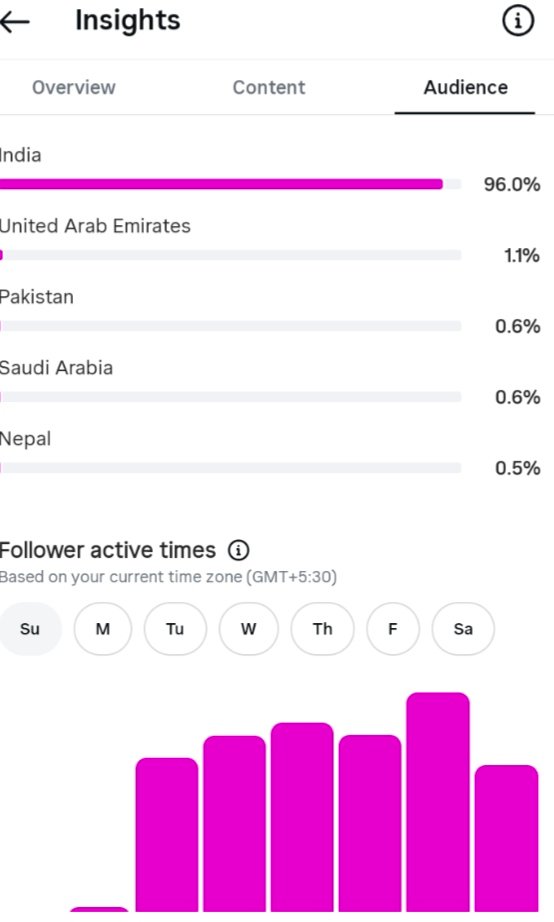The width and height of the screenshot is (554, 922).
Task: Switch to the Content tab
Action: click(x=269, y=87)
